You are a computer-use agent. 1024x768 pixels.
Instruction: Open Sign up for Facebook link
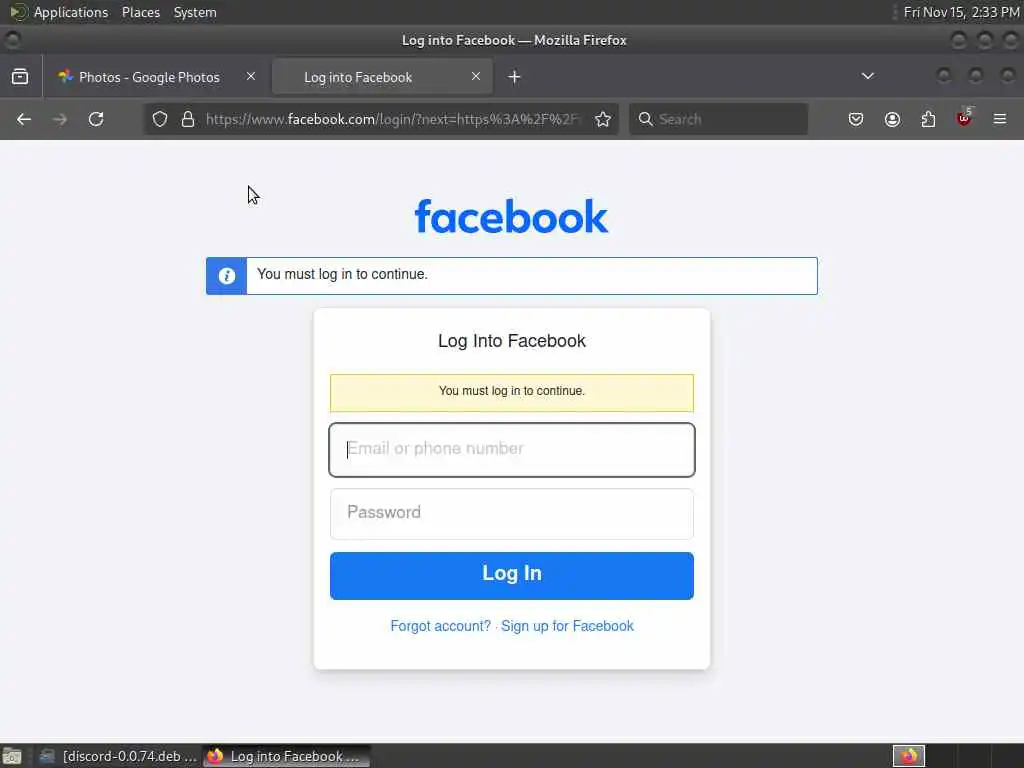point(567,626)
